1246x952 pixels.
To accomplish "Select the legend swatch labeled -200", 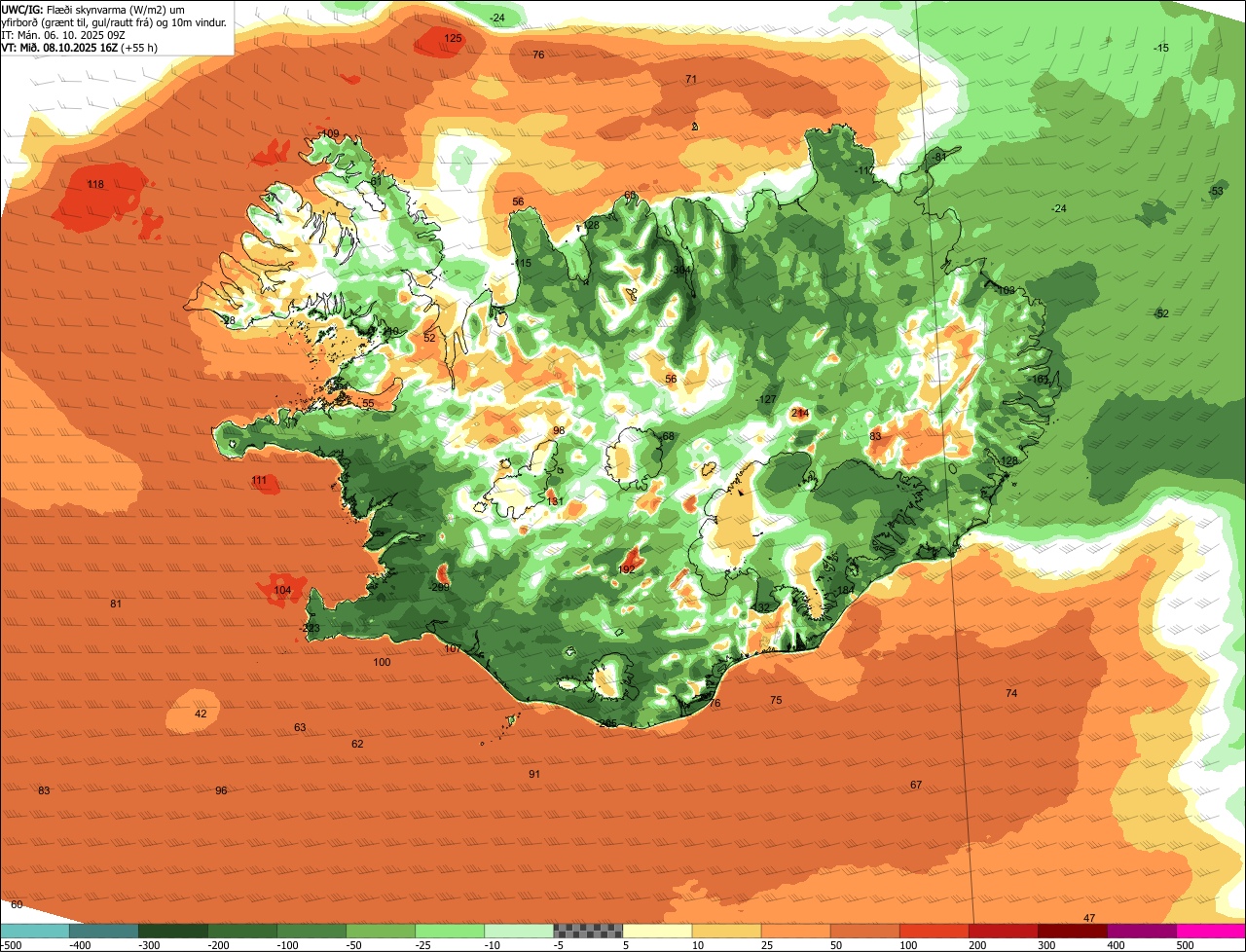I will tap(241, 931).
